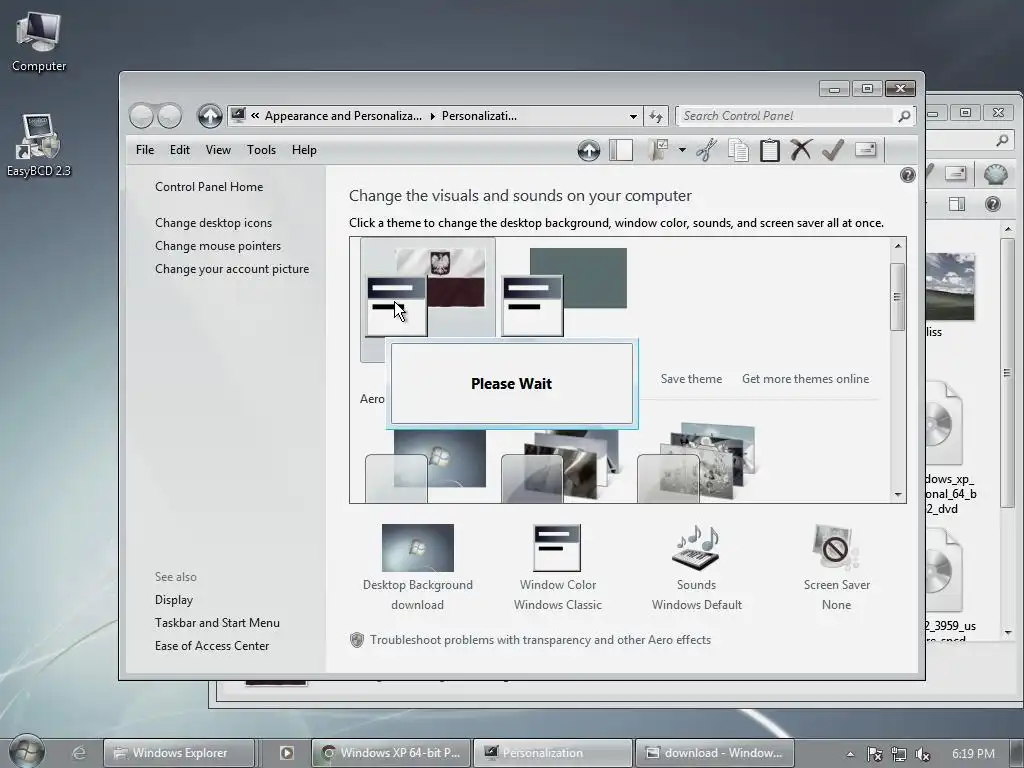Launch Internet Explorer from the taskbar
1024x768 pixels.
78,753
